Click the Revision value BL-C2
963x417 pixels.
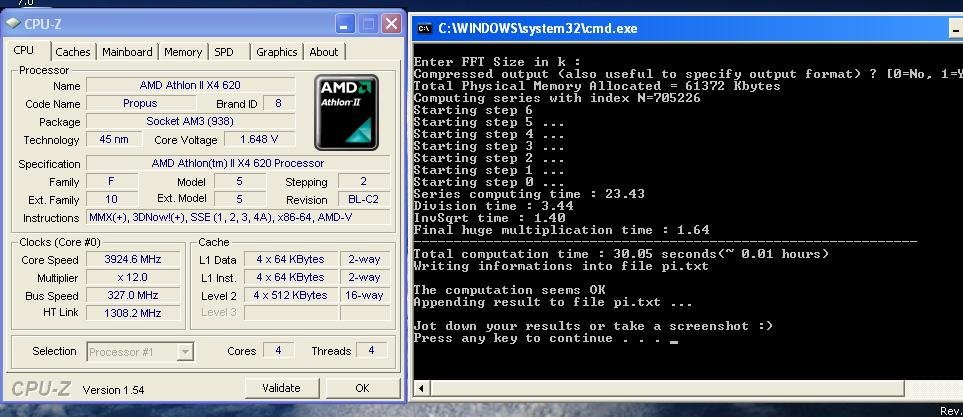point(364,199)
